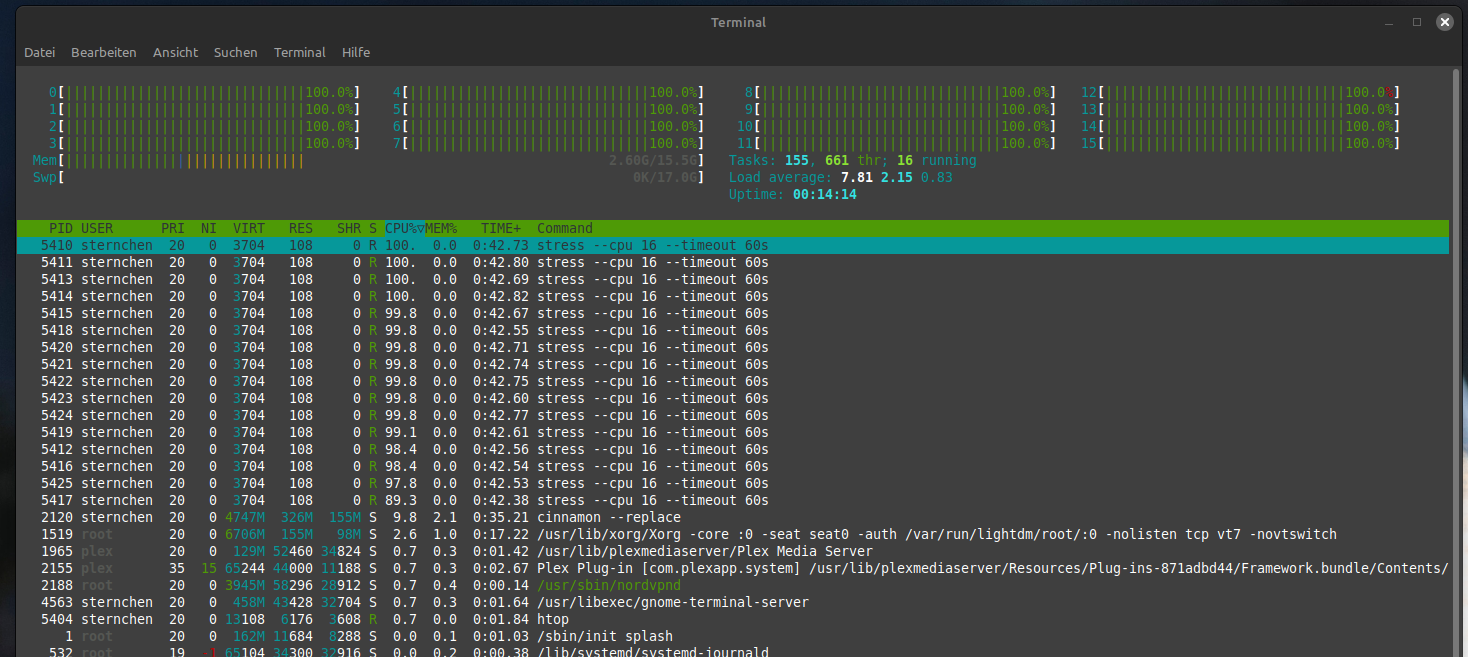The image size is (1468, 657).
Task: Sort by the Command column header
Action: [x=565, y=228]
